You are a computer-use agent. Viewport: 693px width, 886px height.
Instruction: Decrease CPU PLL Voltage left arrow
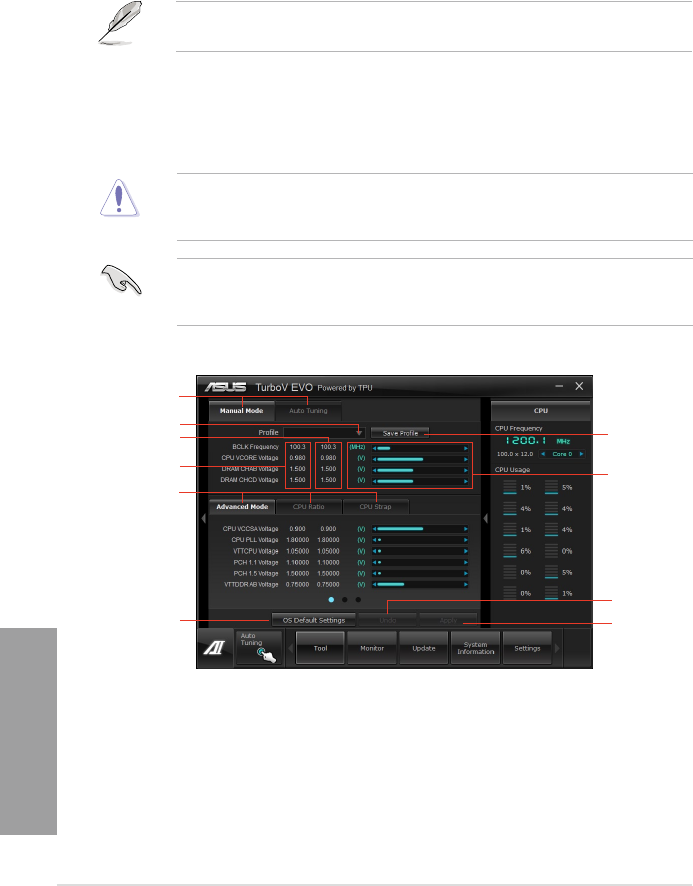374,540
